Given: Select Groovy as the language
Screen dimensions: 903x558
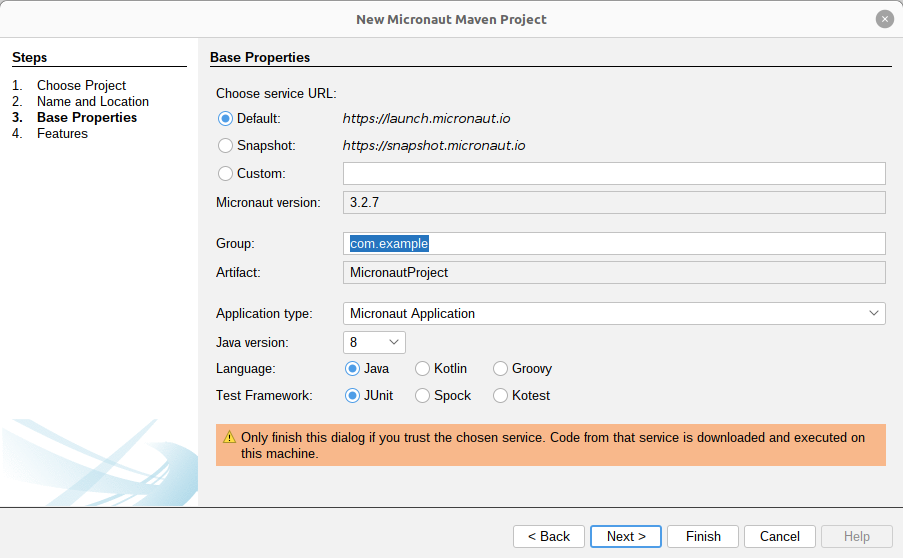Looking at the screenshot, I should pos(500,369).
